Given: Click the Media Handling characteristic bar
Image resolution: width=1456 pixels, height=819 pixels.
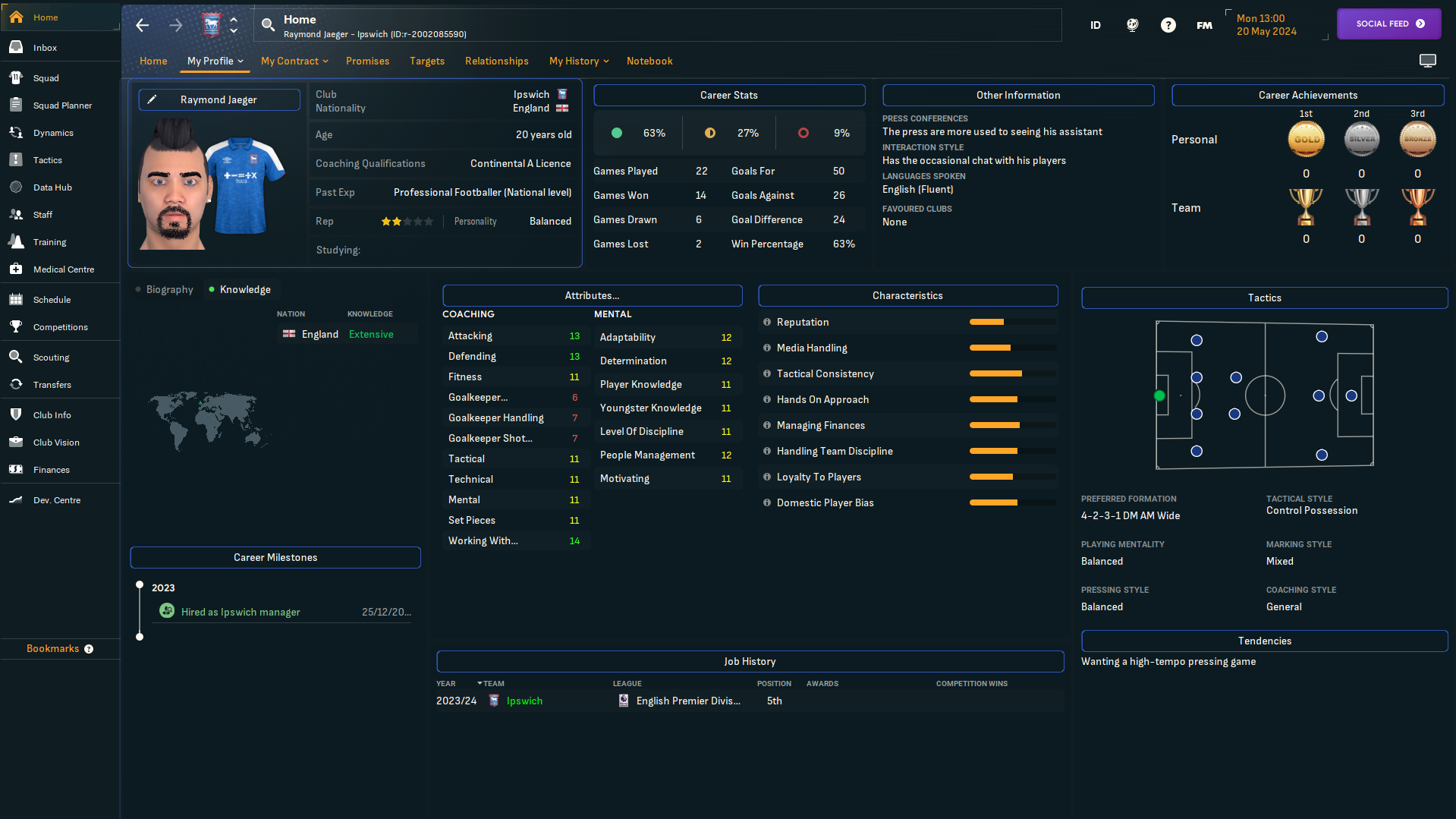Looking at the screenshot, I should pyautogui.click(x=1012, y=348).
